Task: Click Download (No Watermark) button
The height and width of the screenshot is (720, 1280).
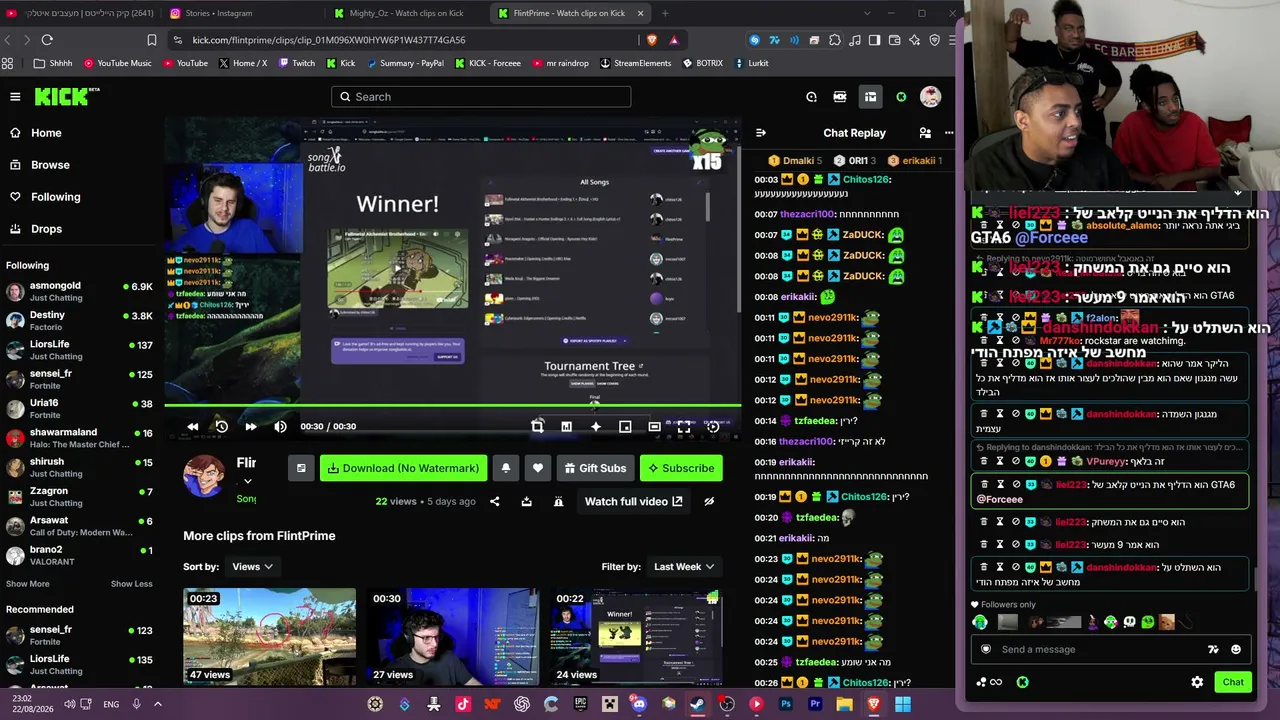Action: coord(403,468)
